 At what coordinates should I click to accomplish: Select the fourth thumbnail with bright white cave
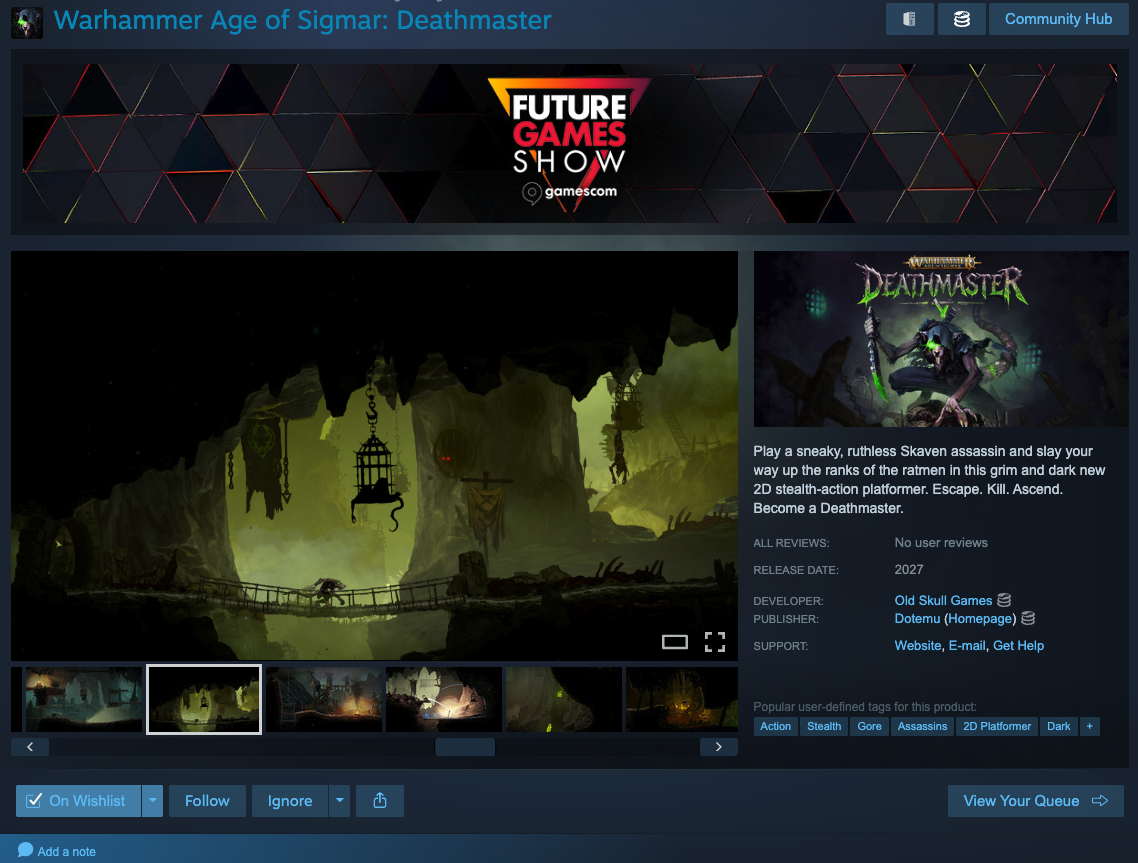(x=443, y=700)
